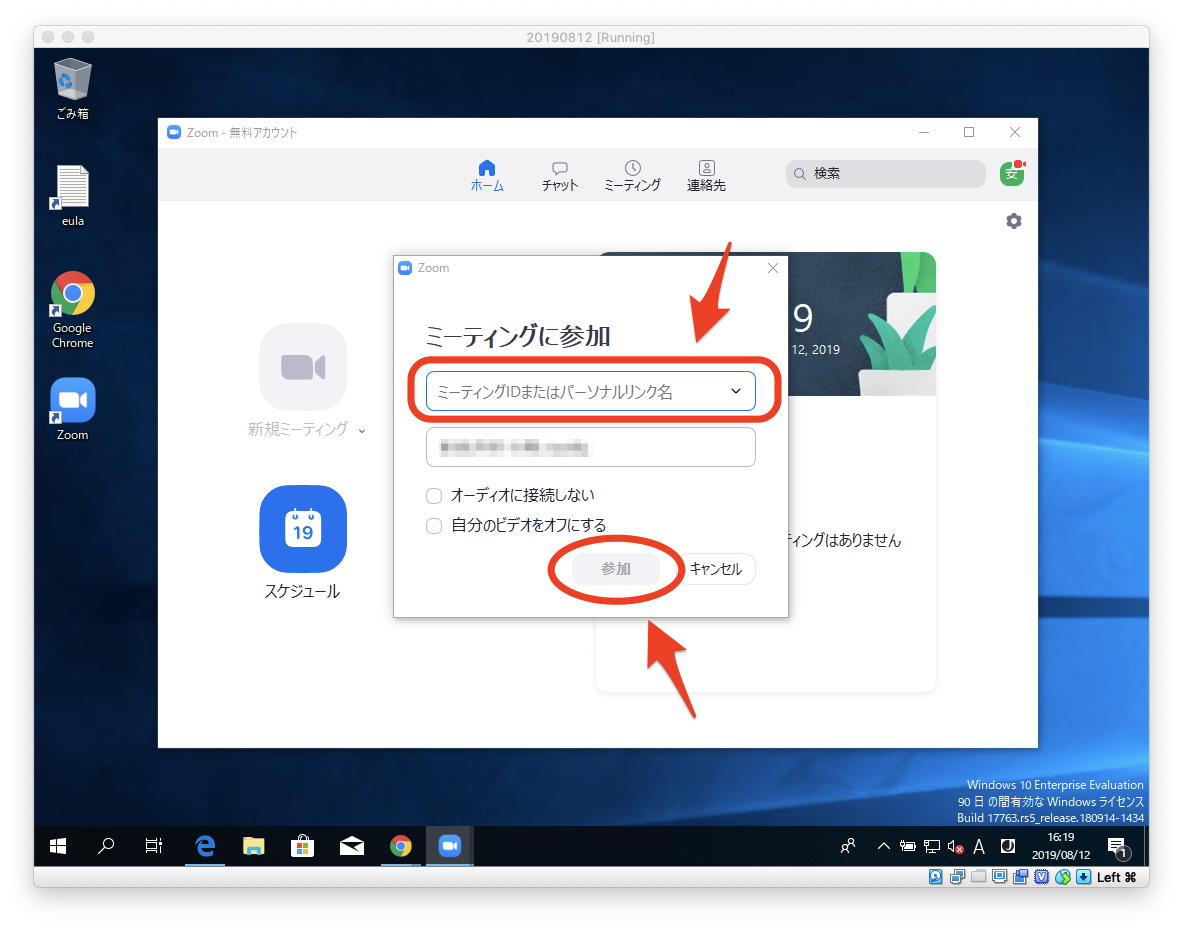The width and height of the screenshot is (1183, 929).
Task: Enable "オーディオに接続しない" checkbox
Action: click(434, 496)
